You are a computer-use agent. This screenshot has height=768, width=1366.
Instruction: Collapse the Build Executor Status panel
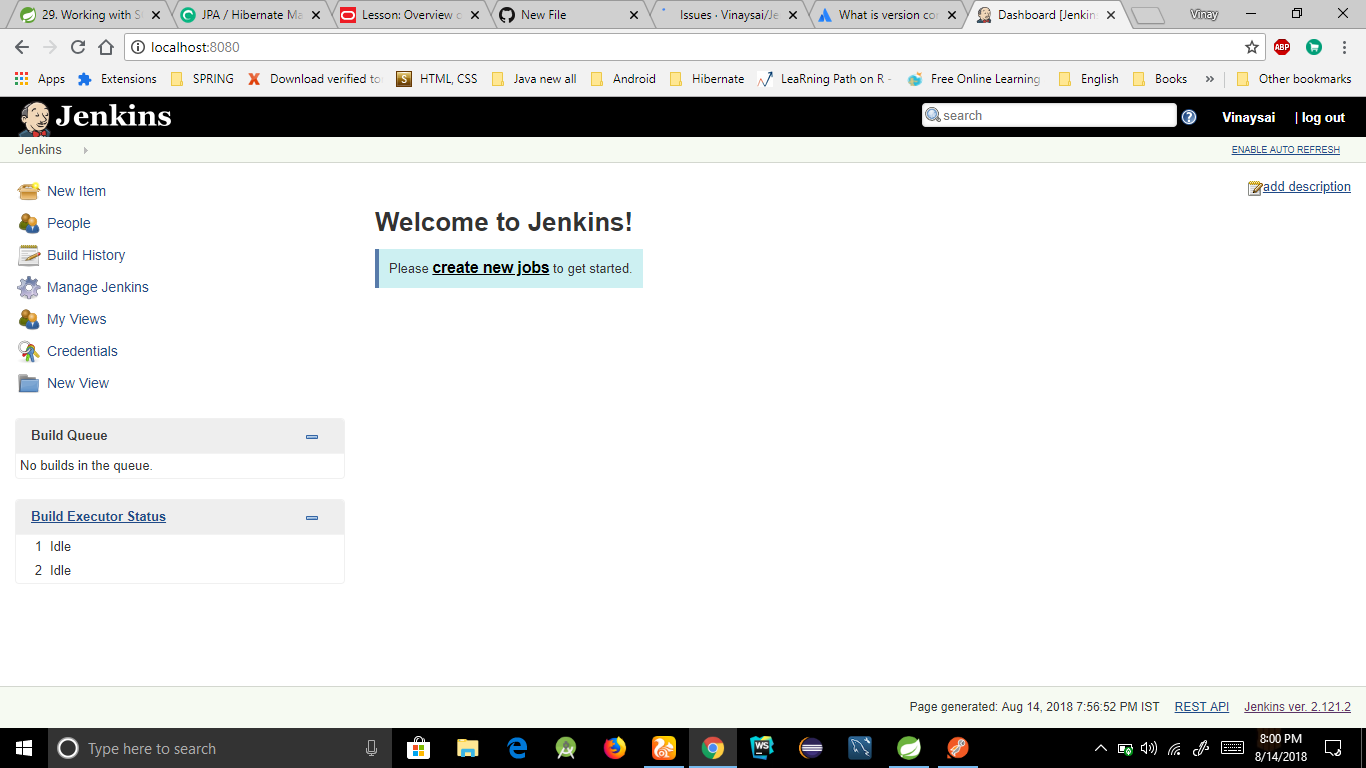(x=311, y=517)
